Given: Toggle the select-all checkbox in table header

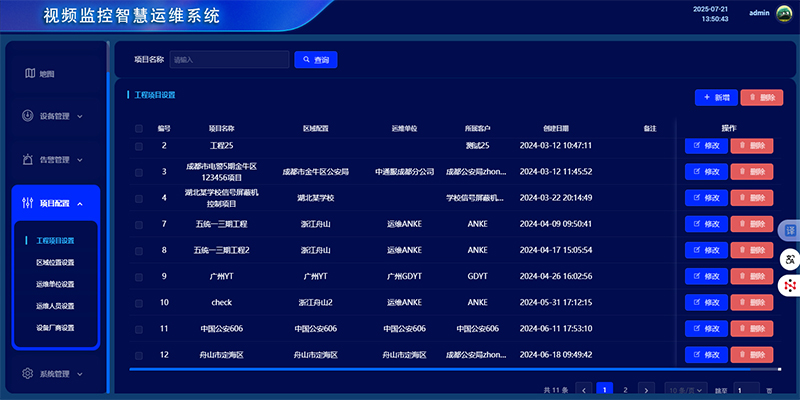Looking at the screenshot, I should [139, 129].
